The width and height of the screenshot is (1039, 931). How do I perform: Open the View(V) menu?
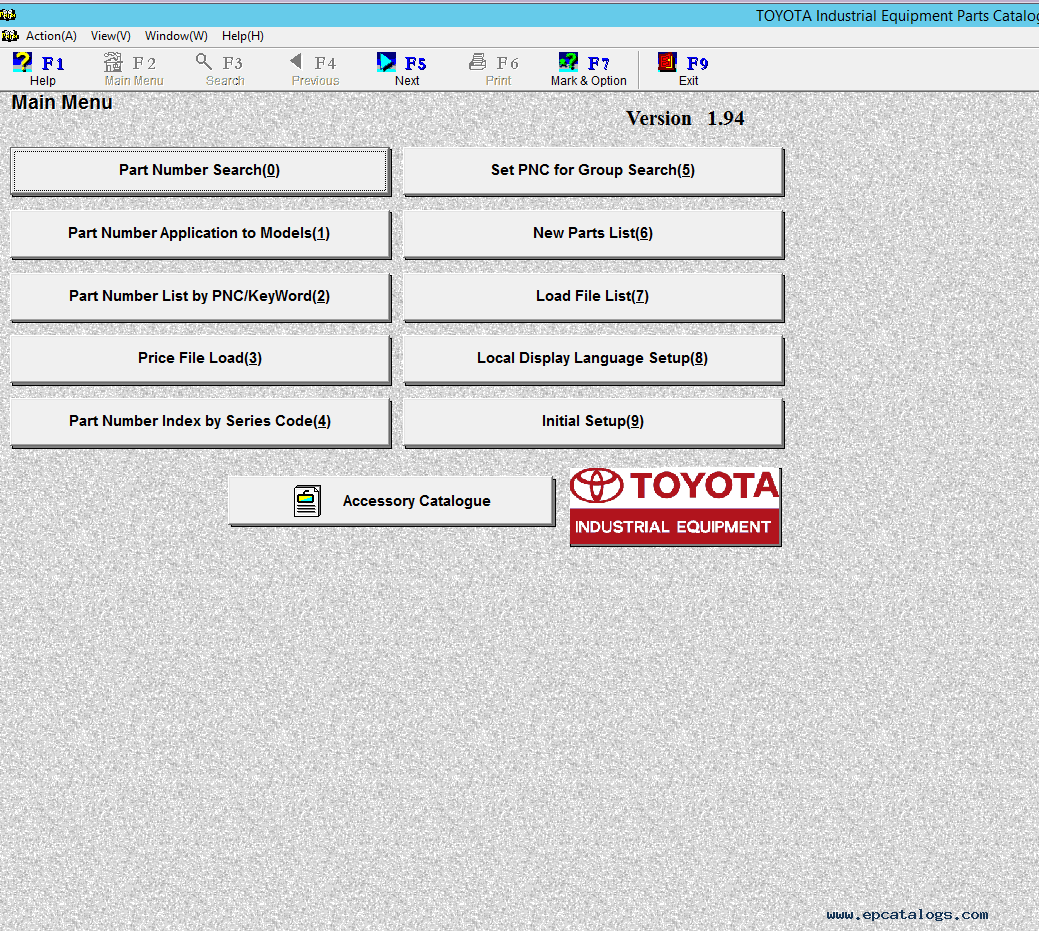(x=110, y=36)
